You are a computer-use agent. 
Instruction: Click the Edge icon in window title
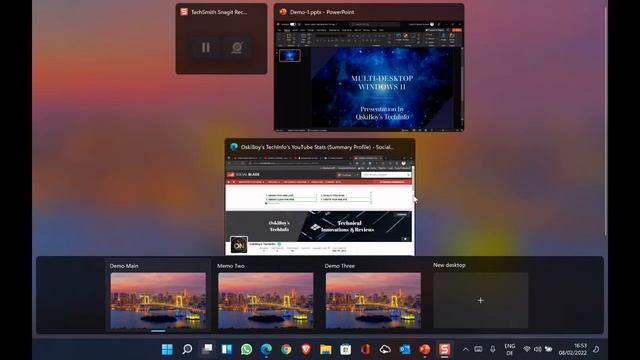(x=234, y=147)
